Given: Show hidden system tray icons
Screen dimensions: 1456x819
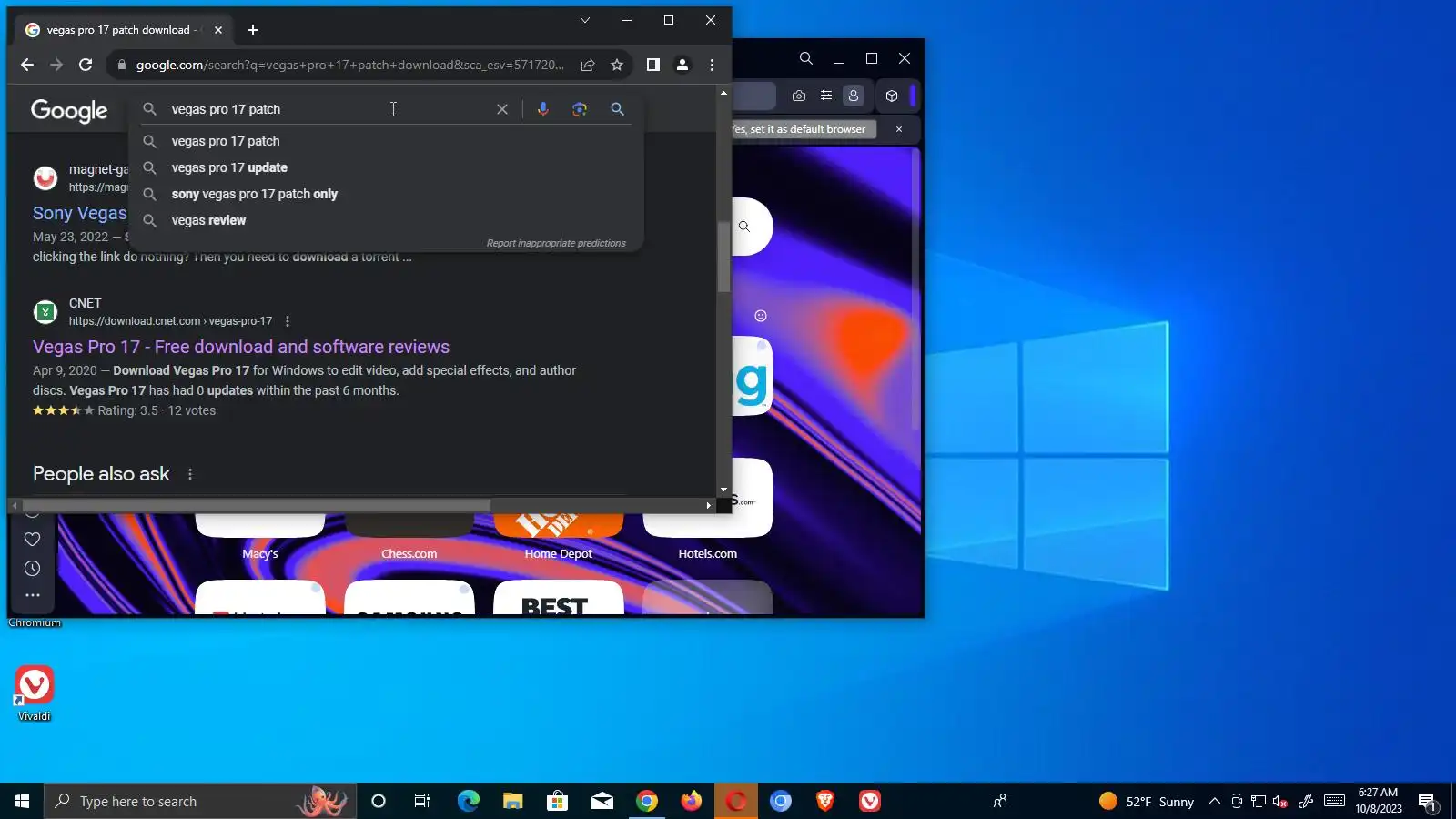Looking at the screenshot, I should pos(1214,801).
